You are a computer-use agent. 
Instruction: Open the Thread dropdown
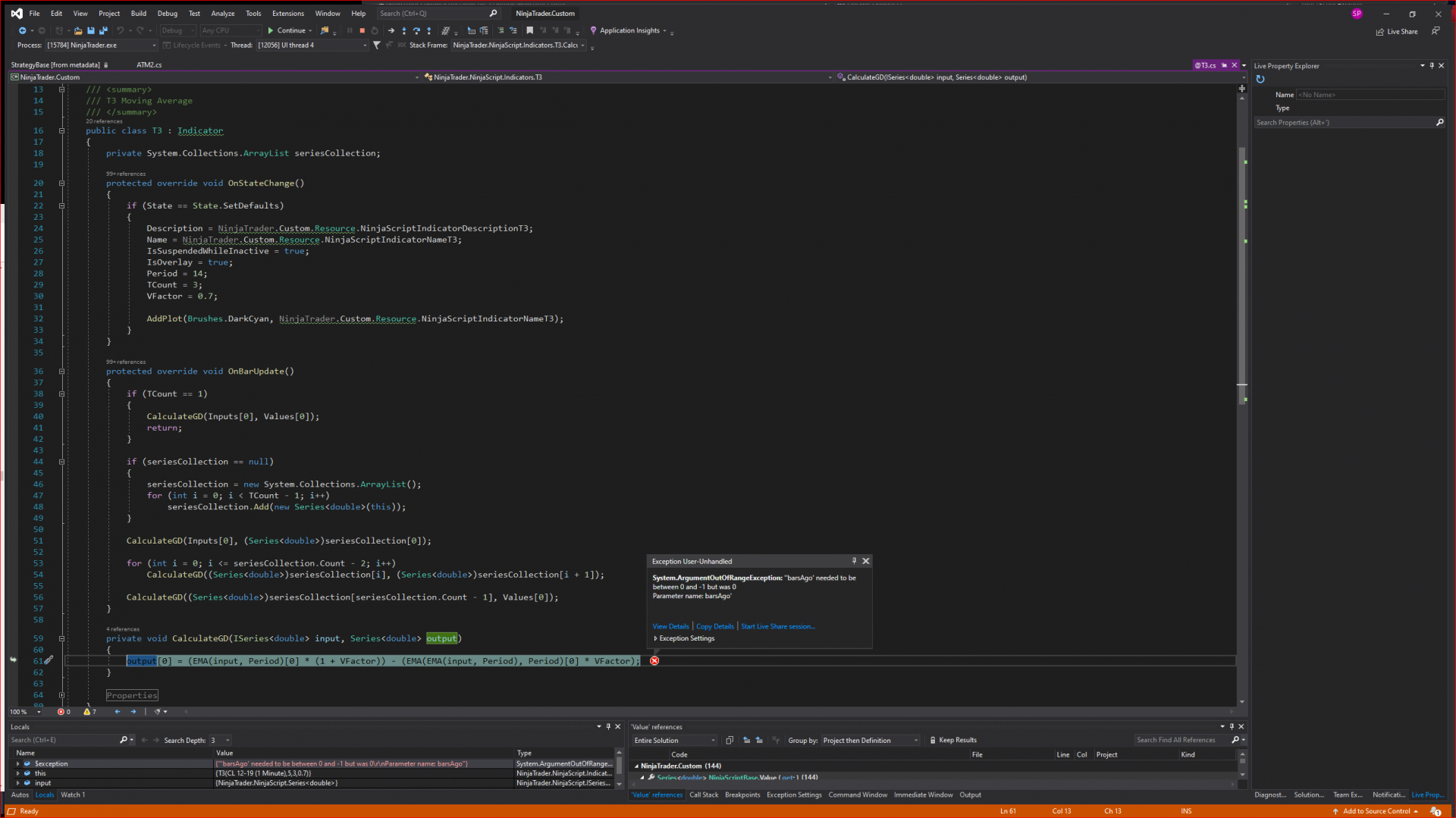click(x=312, y=45)
